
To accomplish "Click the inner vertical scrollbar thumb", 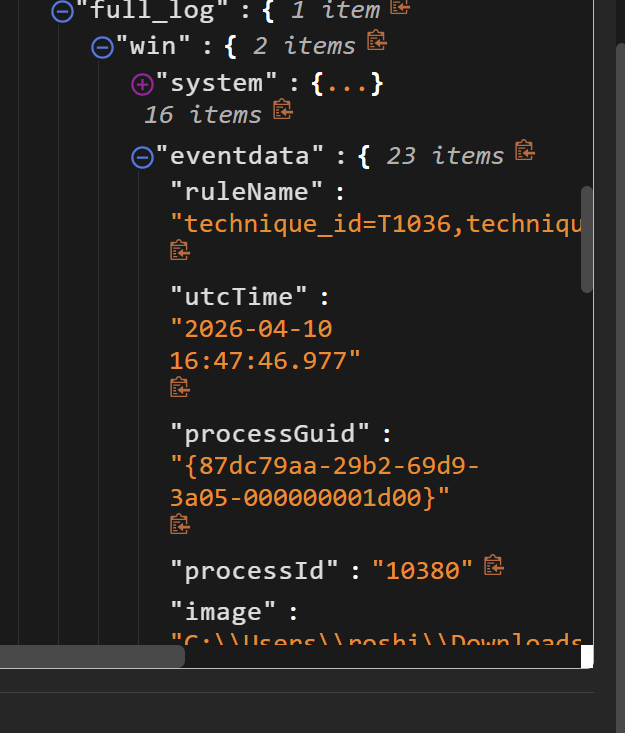I will 587,239.
